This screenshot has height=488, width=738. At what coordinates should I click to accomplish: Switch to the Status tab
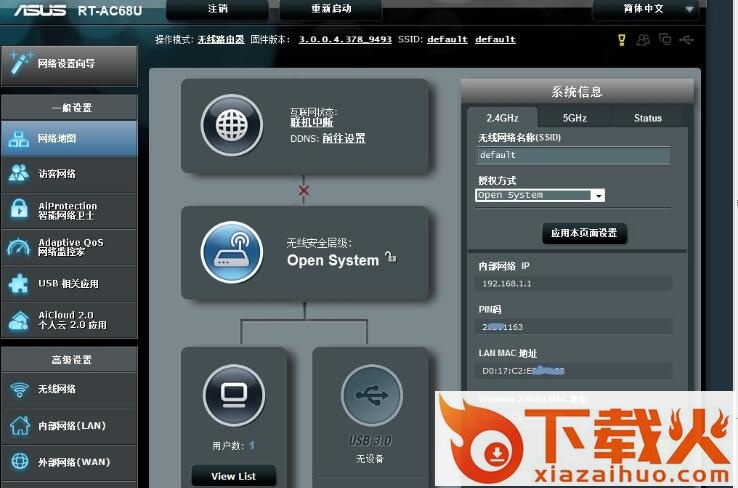(648, 118)
